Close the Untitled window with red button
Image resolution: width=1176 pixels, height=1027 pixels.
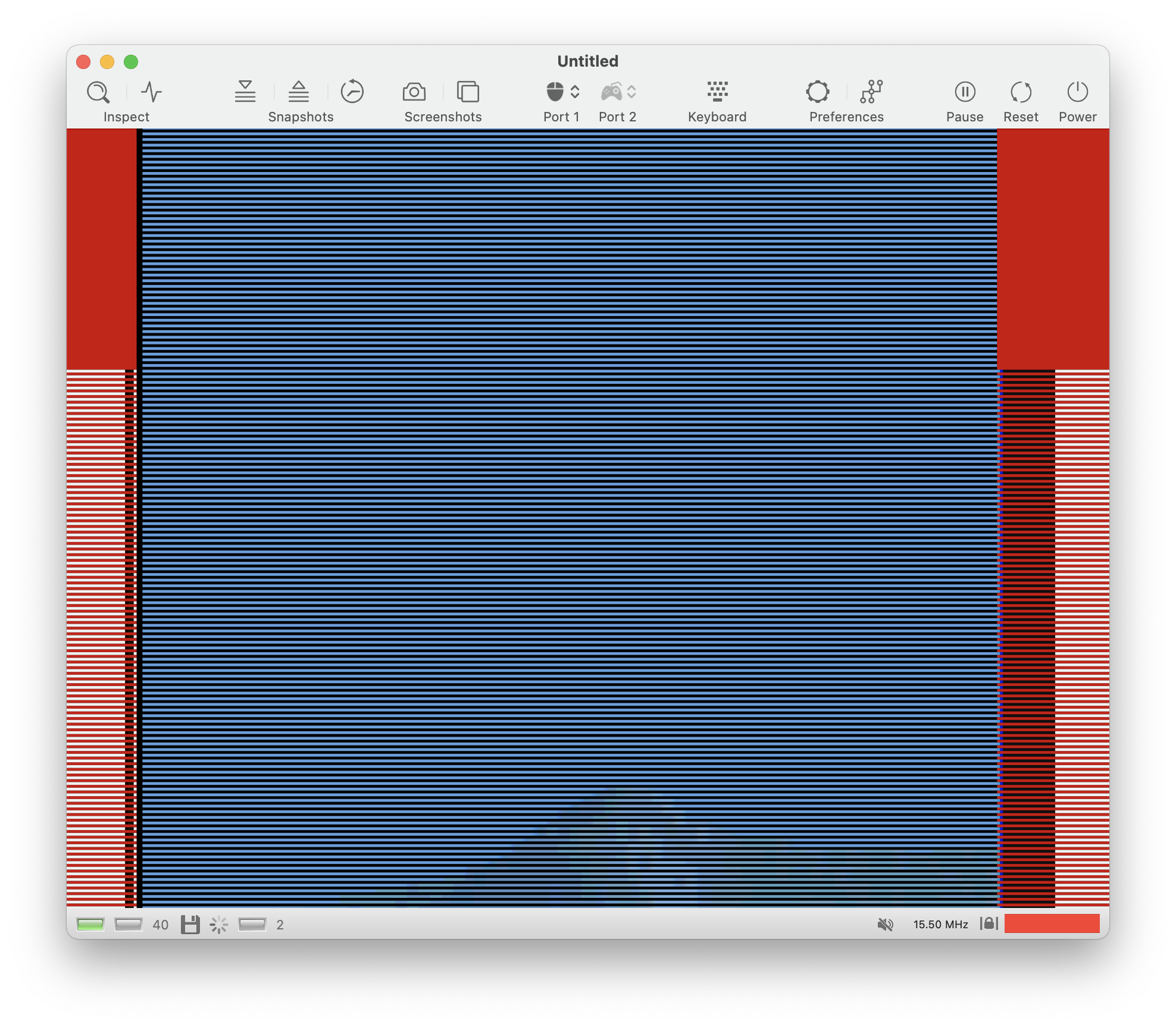[x=83, y=61]
